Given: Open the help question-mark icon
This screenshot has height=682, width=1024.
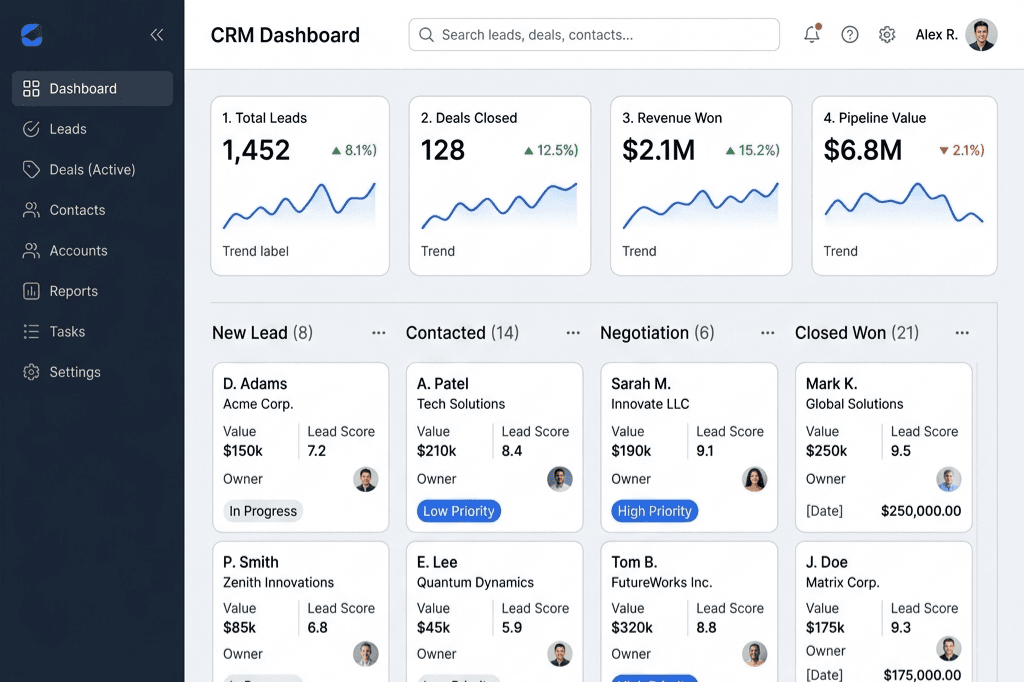Looking at the screenshot, I should (x=849, y=34).
